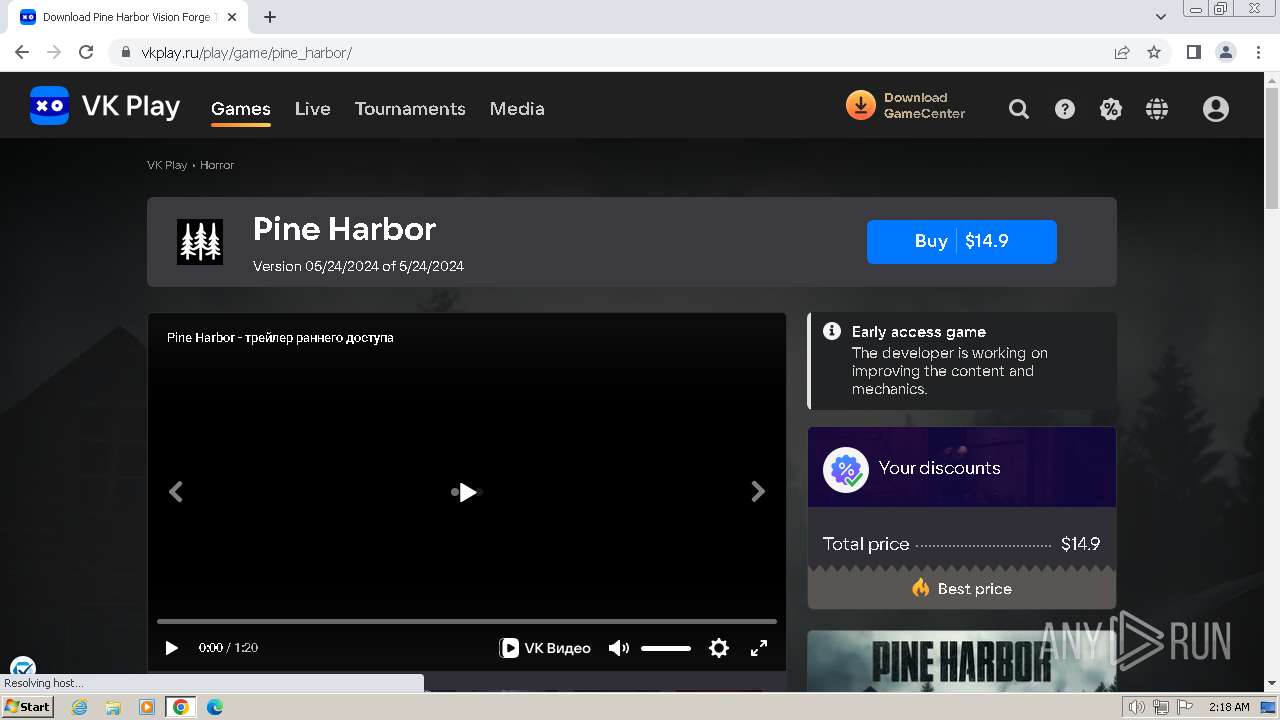Expand tab search chevron in title bar
This screenshot has height=720, width=1280.
(1161, 17)
